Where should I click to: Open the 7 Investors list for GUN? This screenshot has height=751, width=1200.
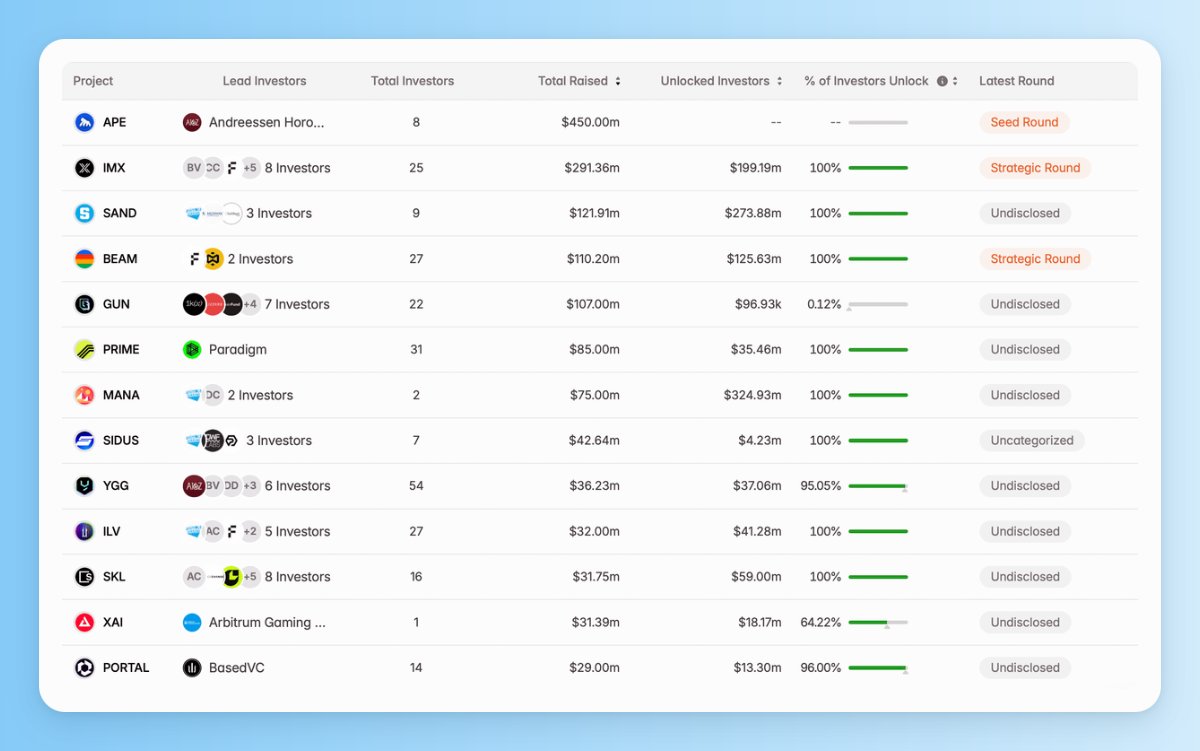tap(297, 304)
